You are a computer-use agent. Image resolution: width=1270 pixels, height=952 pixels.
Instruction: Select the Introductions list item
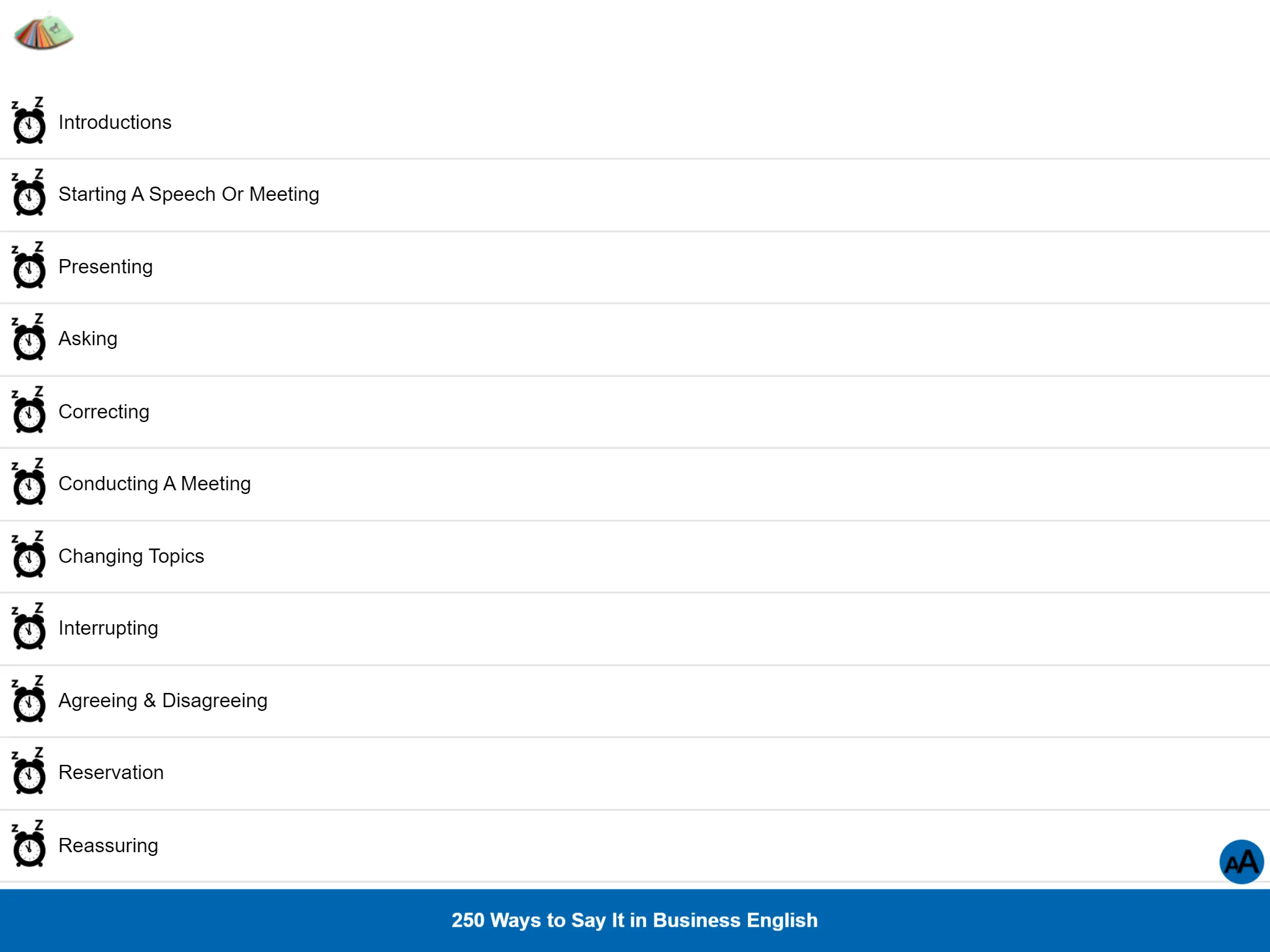[635, 122]
